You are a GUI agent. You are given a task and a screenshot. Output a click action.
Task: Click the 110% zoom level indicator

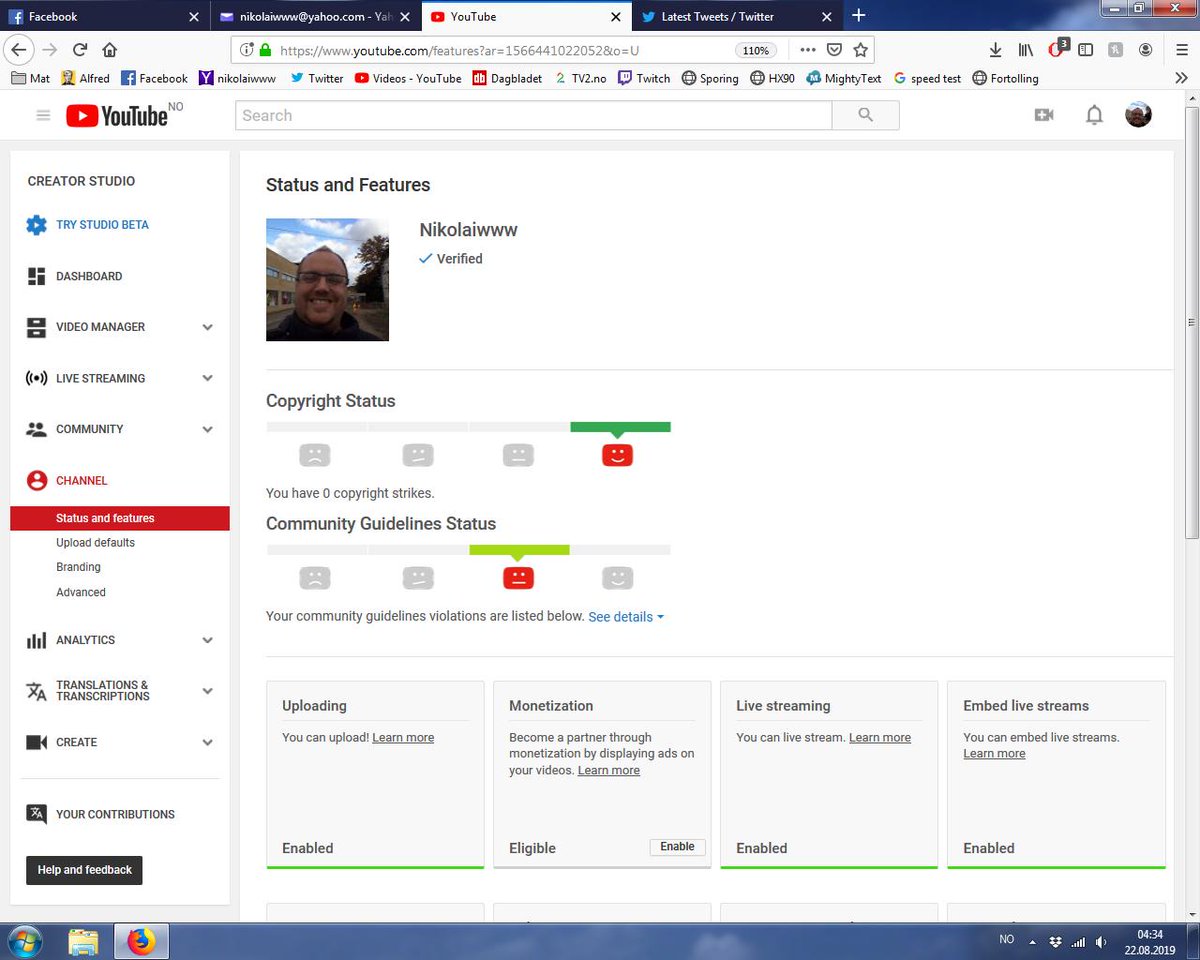pos(757,50)
